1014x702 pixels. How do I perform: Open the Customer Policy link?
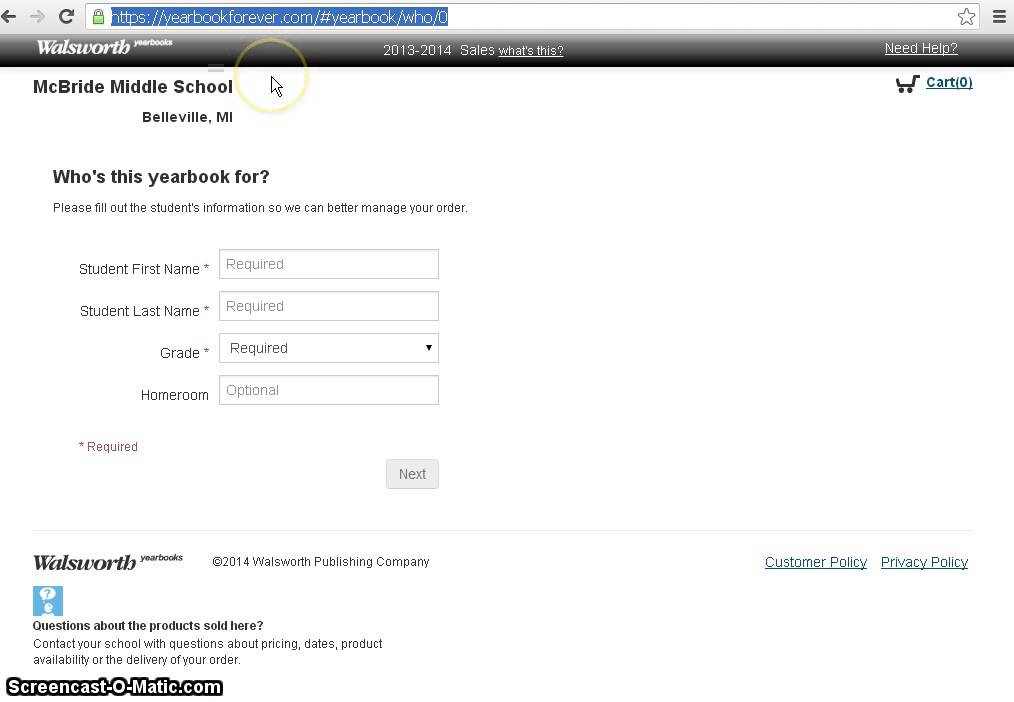[815, 562]
